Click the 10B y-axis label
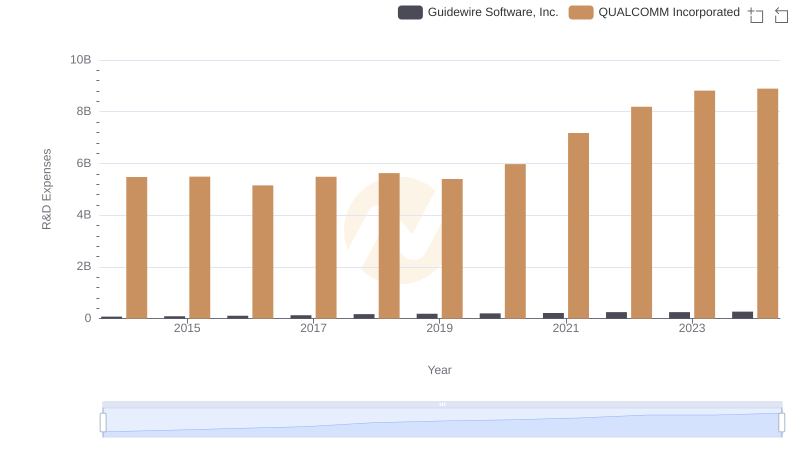The height and width of the screenshot is (461, 800). pyautogui.click(x=81, y=60)
